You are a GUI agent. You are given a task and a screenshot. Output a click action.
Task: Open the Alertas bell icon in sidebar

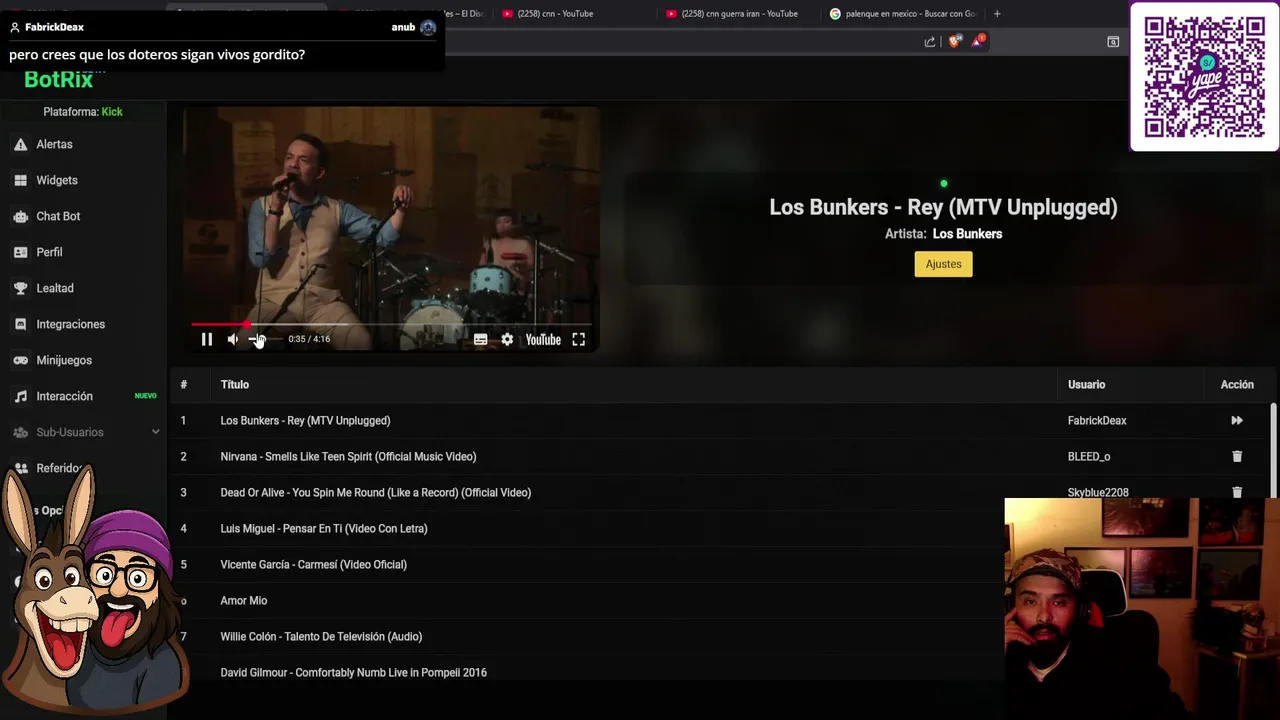point(20,144)
